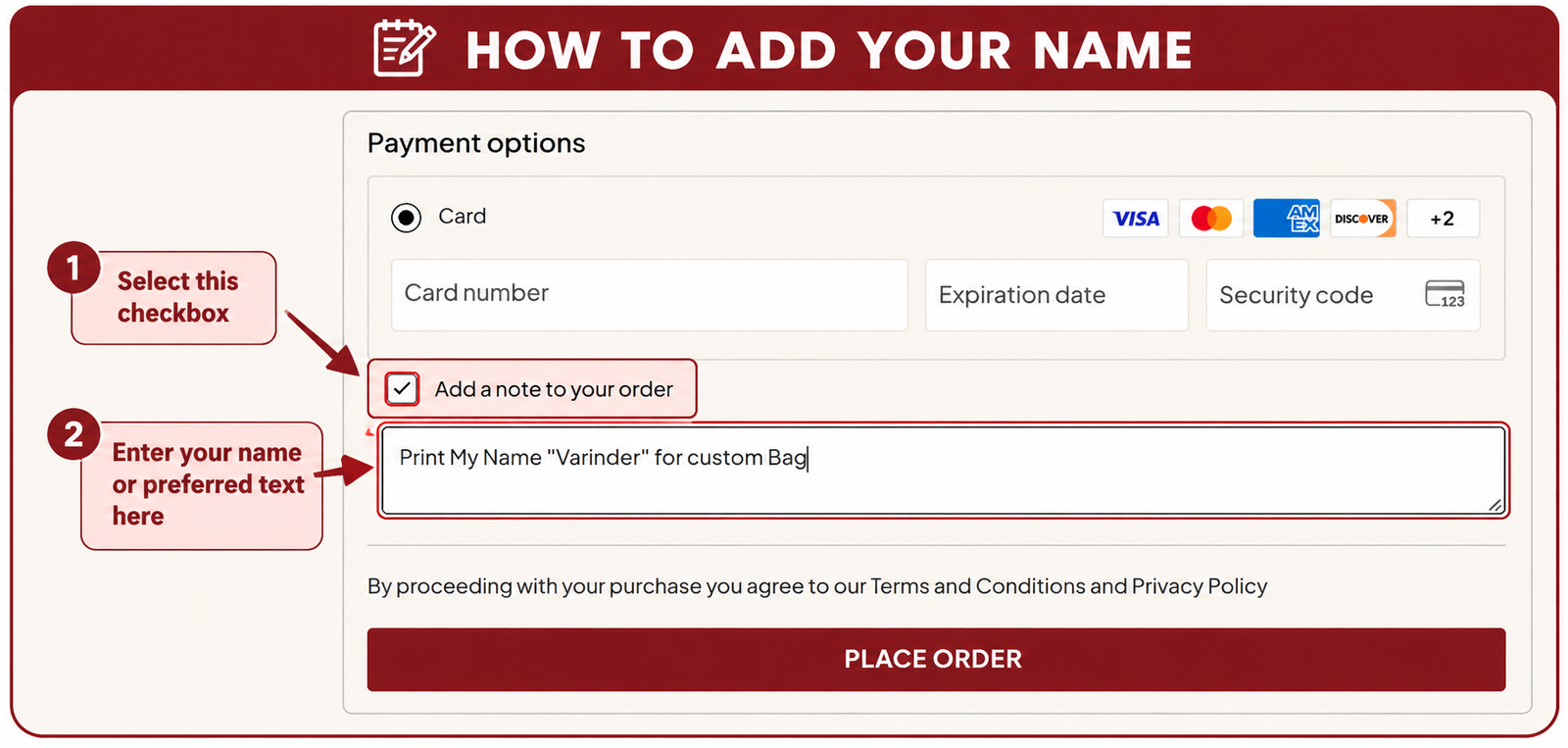1568x748 pixels.
Task: Open the +2 more payment cards badge
Action: (1443, 219)
